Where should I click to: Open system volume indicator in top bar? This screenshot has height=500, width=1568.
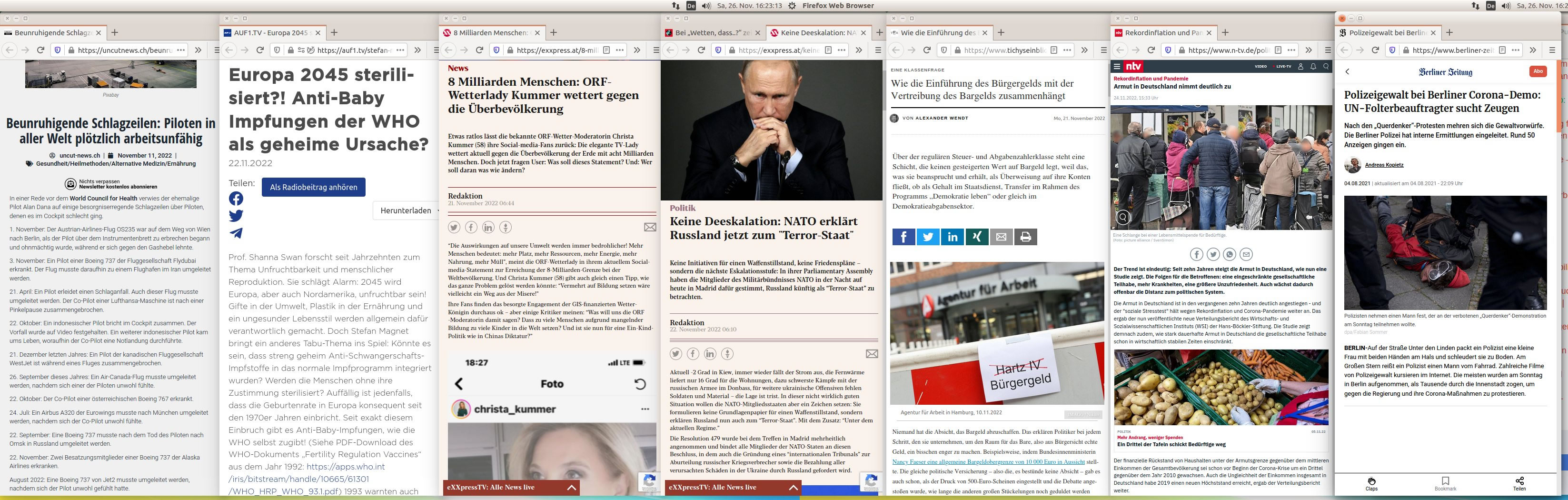click(706, 6)
